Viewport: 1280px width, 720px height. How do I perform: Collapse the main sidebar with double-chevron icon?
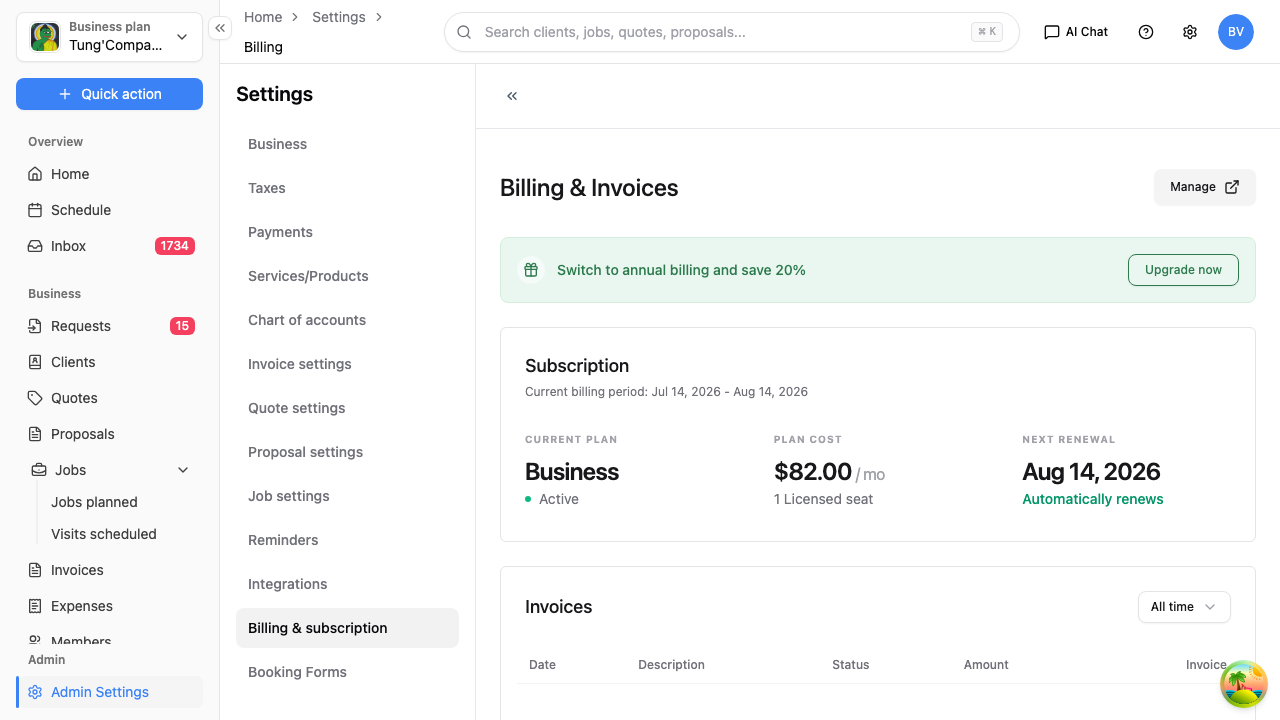[x=220, y=28]
